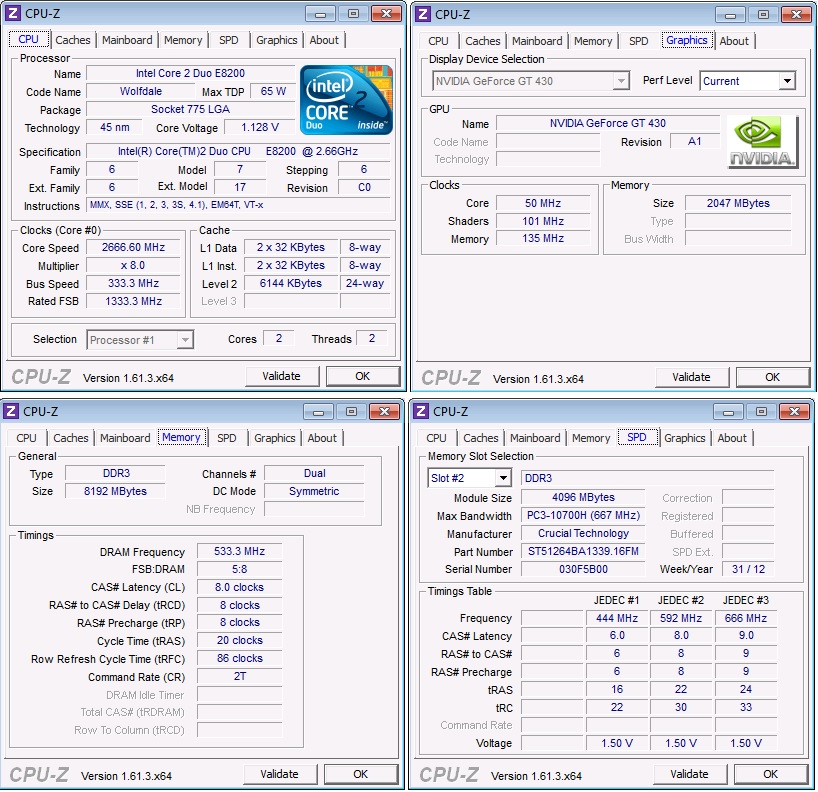Open the Processor #1 selection dropdown
Viewport: 818px width, 792px height.
point(185,340)
